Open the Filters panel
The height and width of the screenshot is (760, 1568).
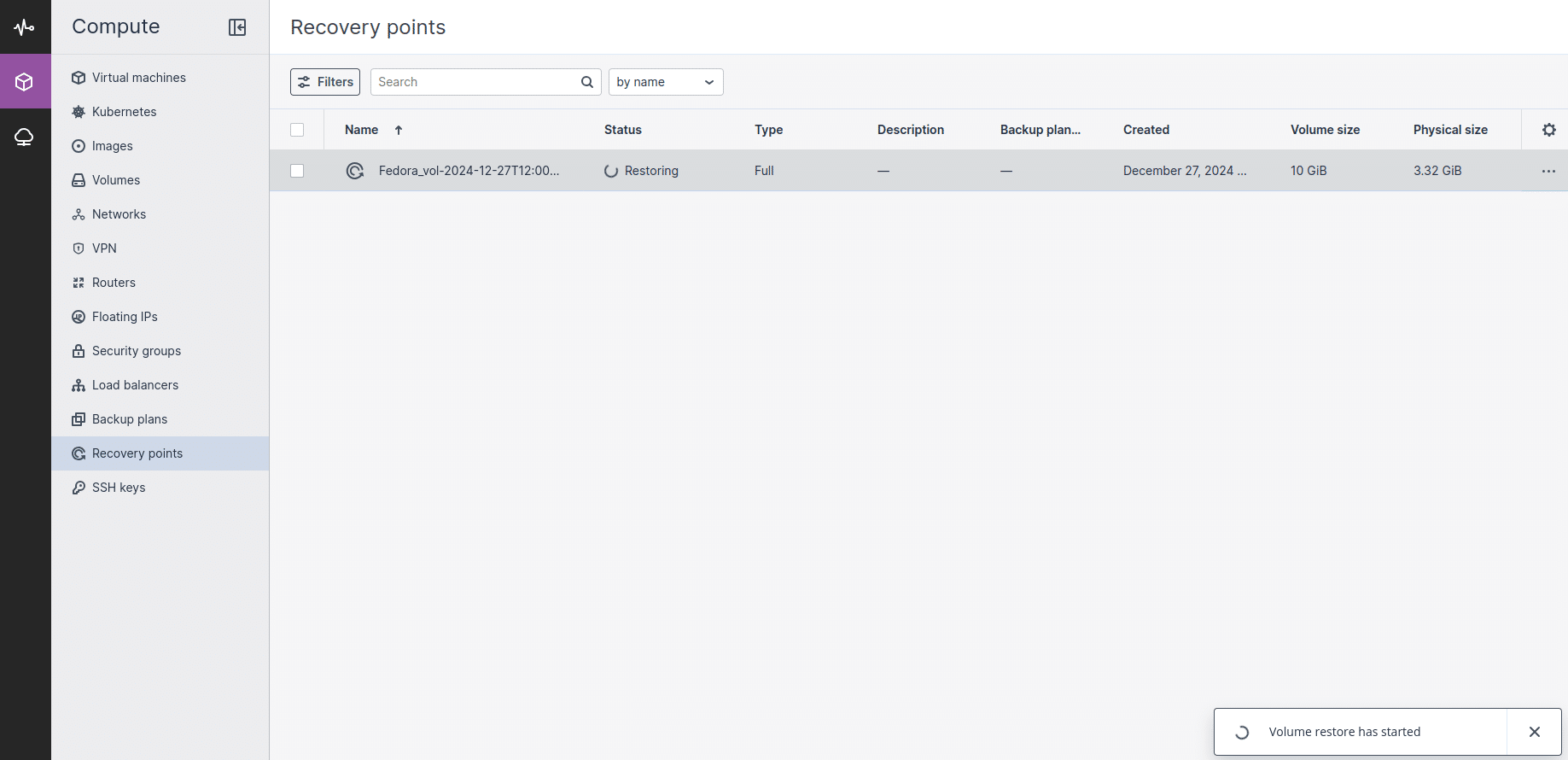(x=325, y=82)
